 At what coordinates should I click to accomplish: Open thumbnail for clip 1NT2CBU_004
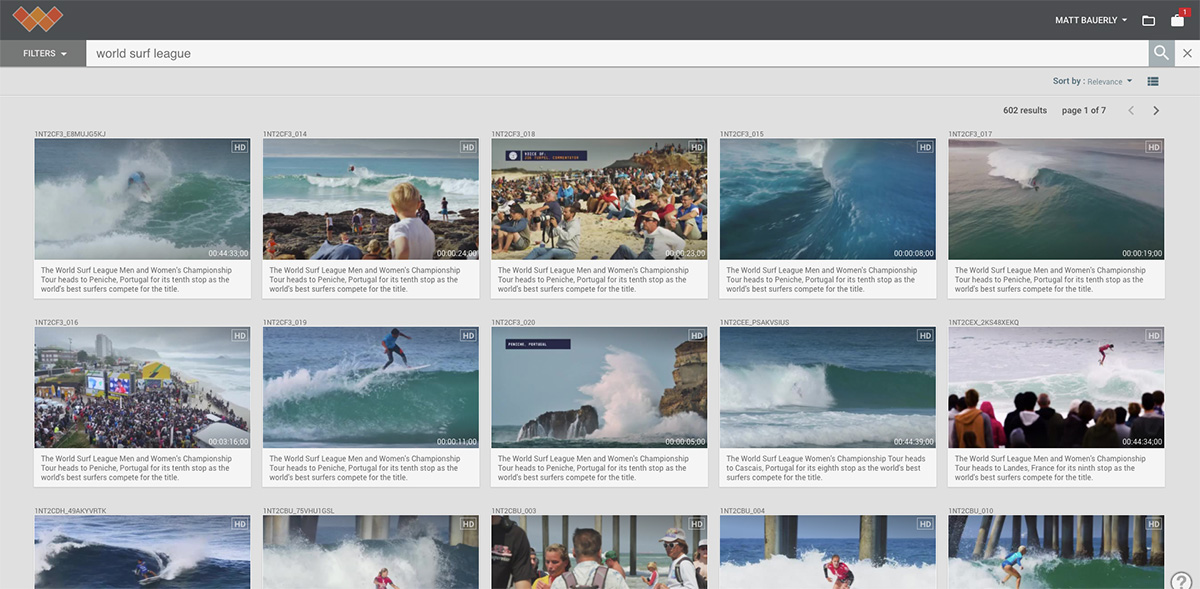click(x=827, y=552)
